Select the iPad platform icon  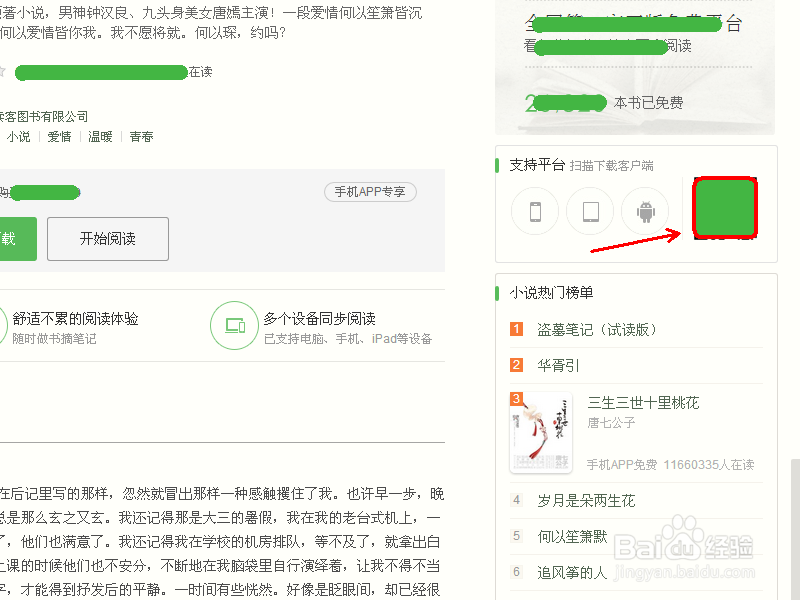tap(590, 211)
